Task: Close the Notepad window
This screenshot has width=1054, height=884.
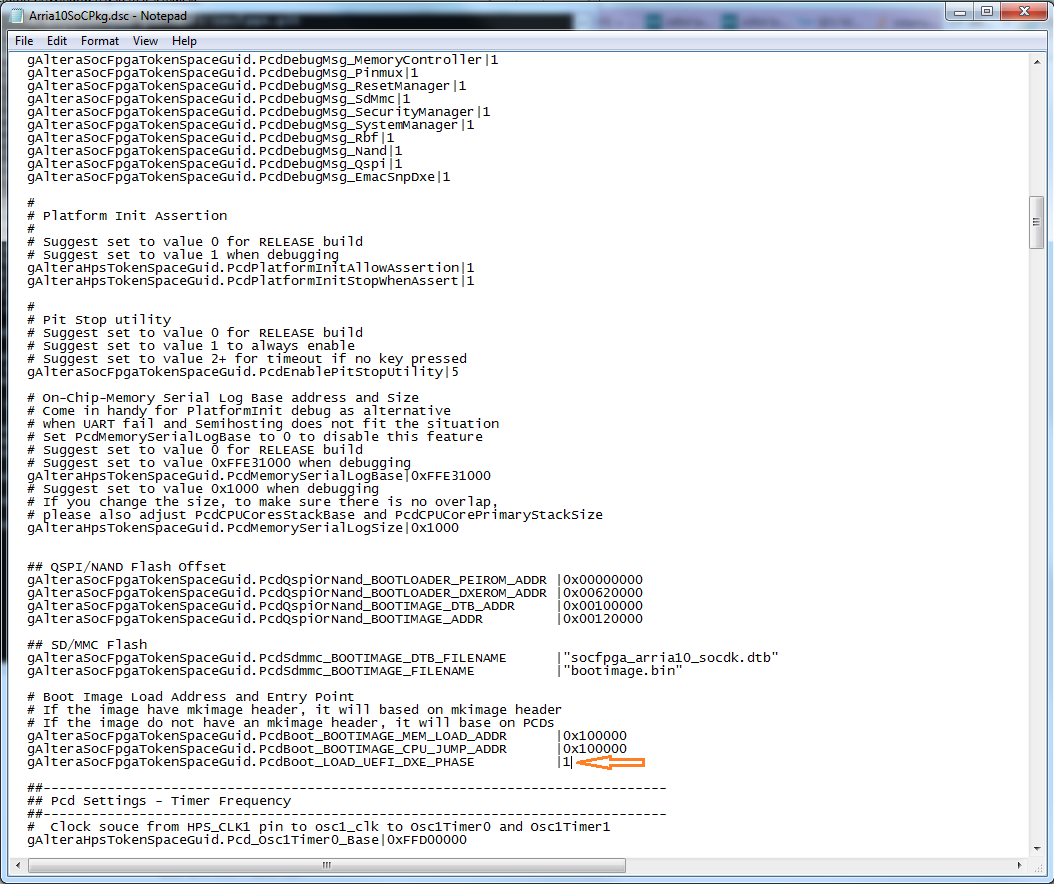Action: (x=1024, y=11)
